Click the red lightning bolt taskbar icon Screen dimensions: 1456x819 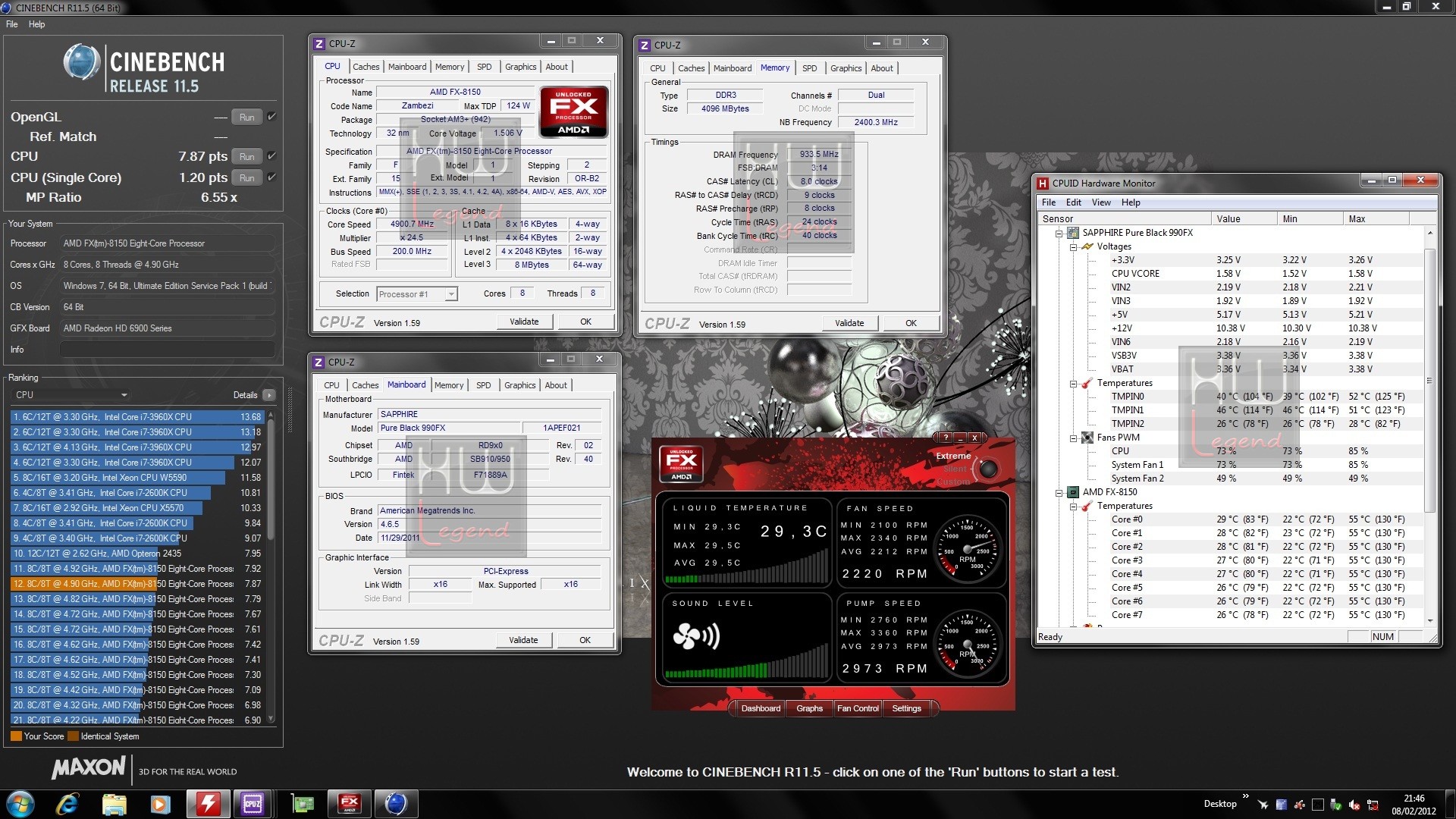coord(208,804)
